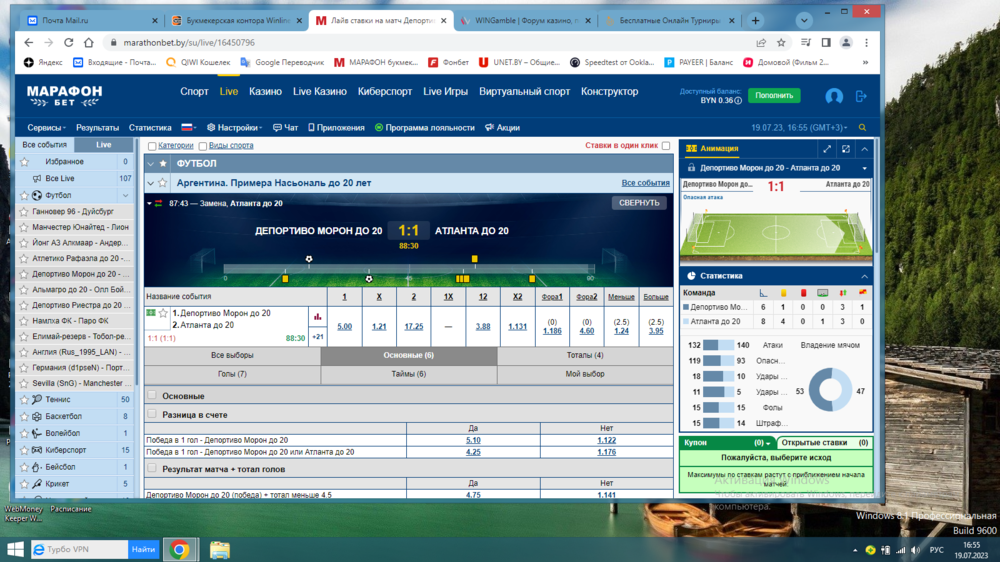Click the balance info icon

tap(738, 101)
